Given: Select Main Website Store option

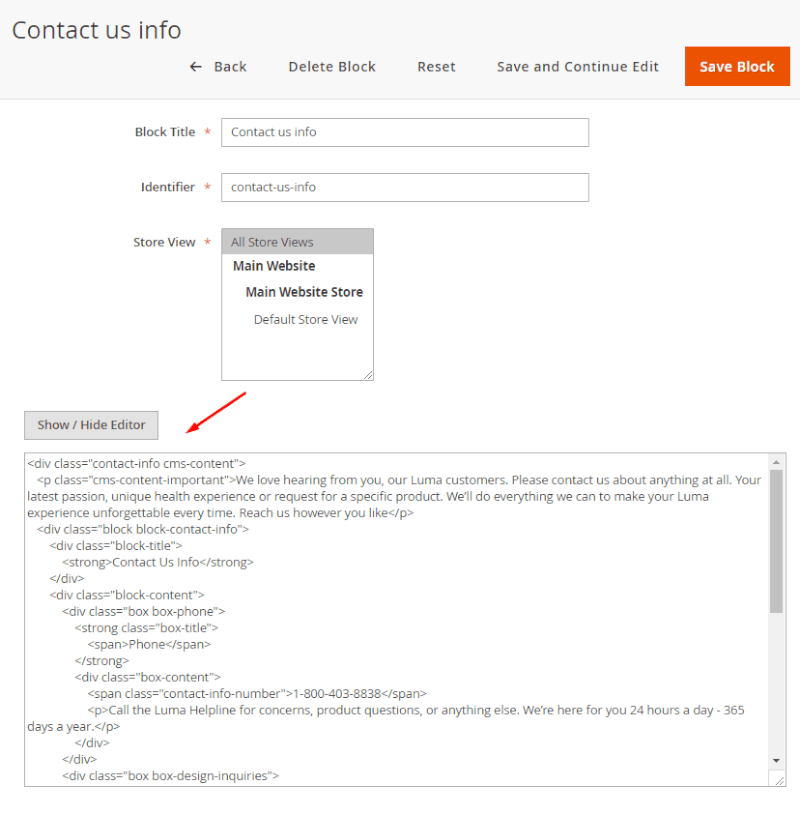Looking at the screenshot, I should (303, 292).
